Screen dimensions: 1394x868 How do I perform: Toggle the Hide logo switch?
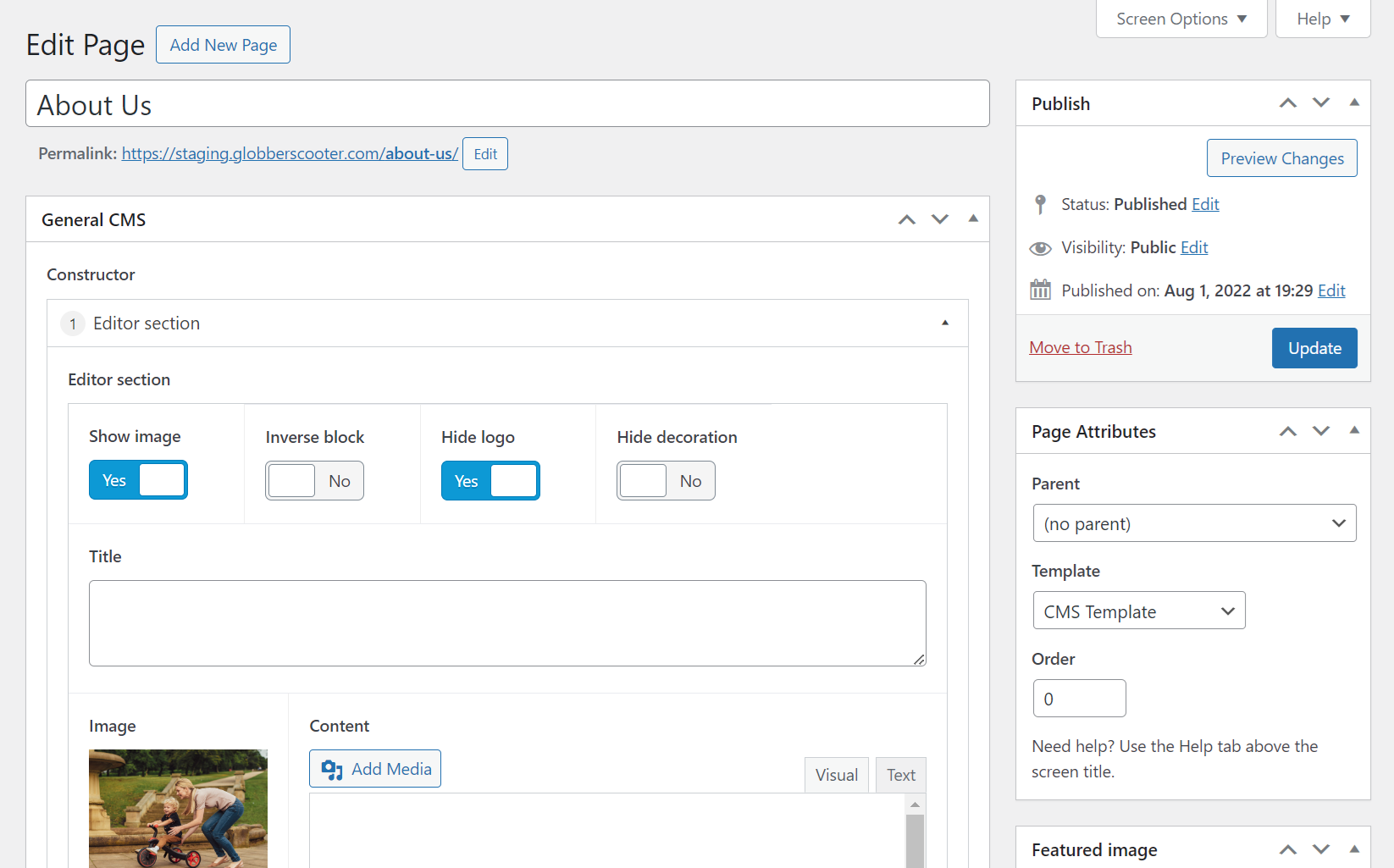click(x=490, y=481)
